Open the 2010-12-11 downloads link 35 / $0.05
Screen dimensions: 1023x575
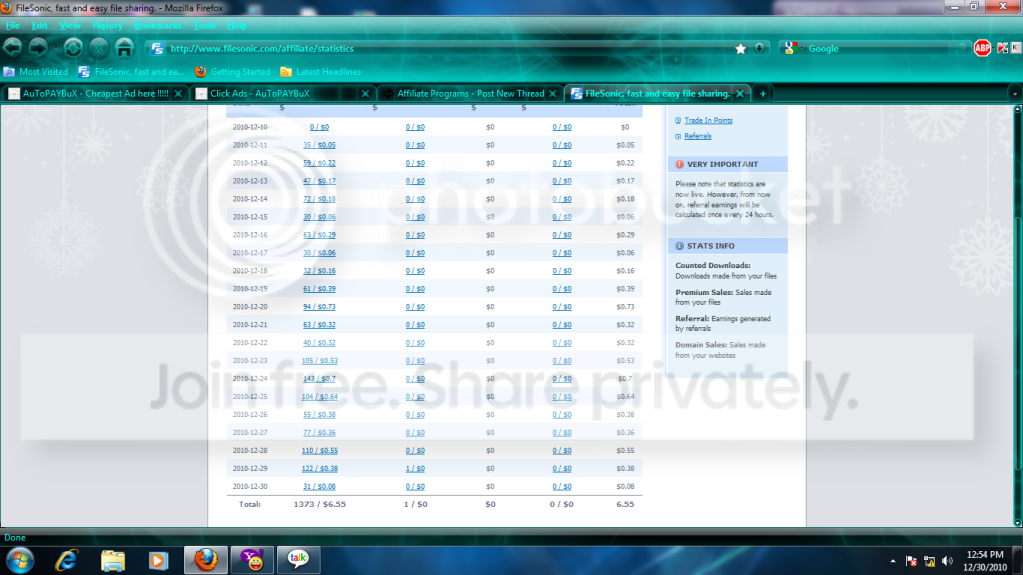[319, 145]
